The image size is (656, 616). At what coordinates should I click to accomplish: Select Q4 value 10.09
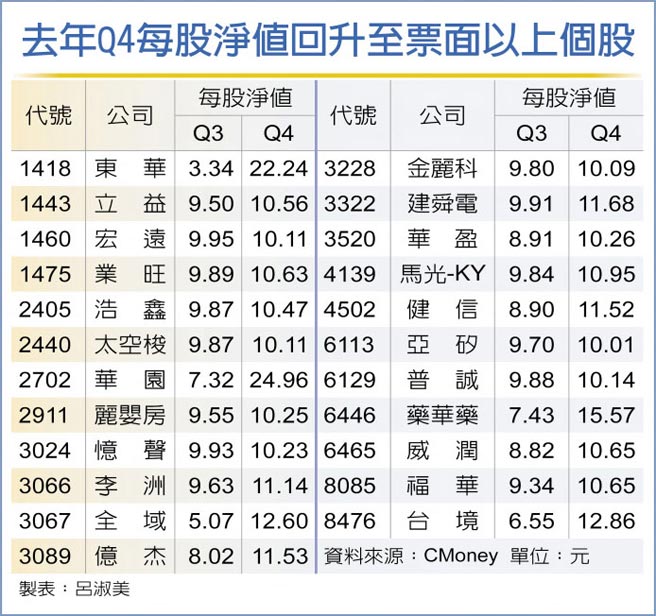tap(606, 169)
